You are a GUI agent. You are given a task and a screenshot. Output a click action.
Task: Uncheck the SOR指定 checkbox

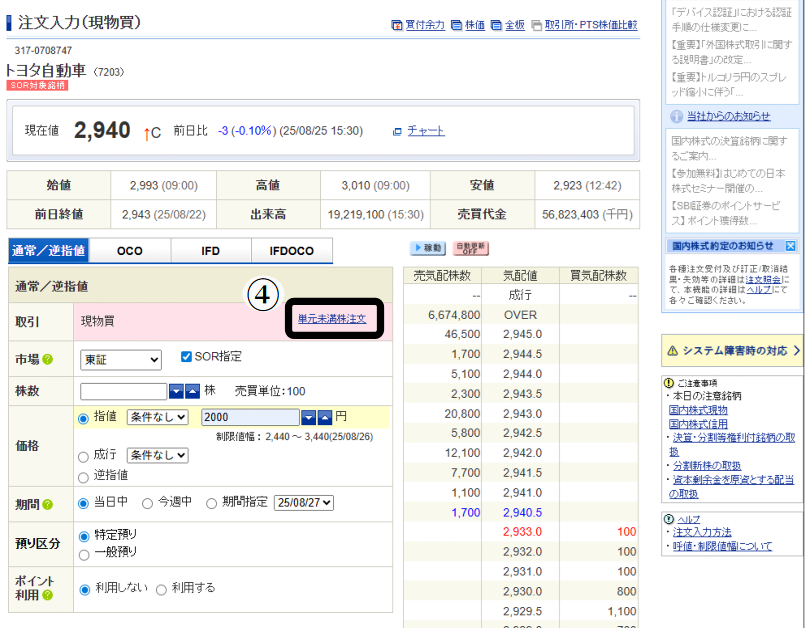click(187, 357)
